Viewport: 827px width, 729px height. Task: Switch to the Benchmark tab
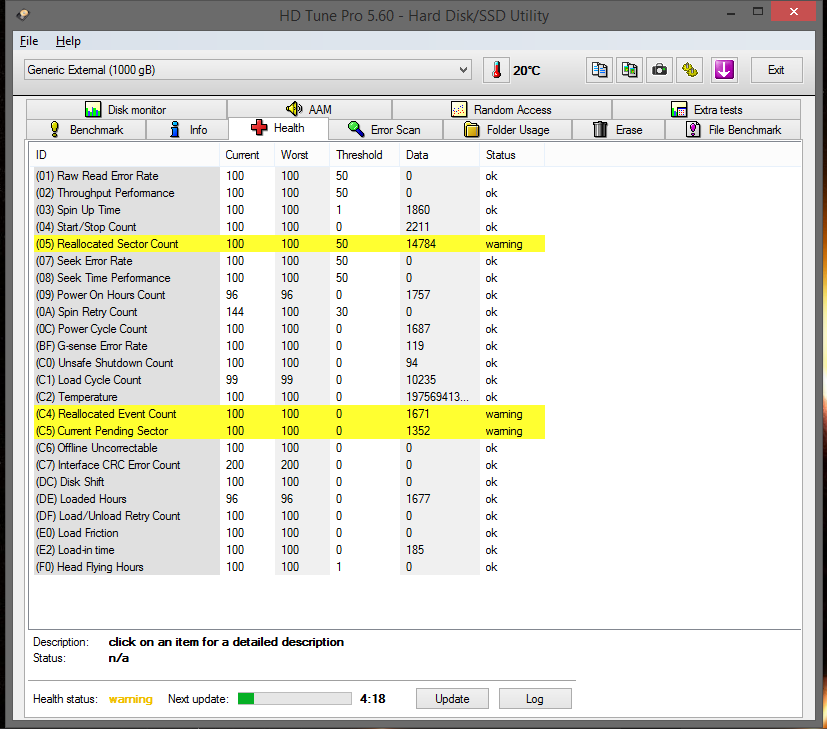pyautogui.click(x=86, y=130)
